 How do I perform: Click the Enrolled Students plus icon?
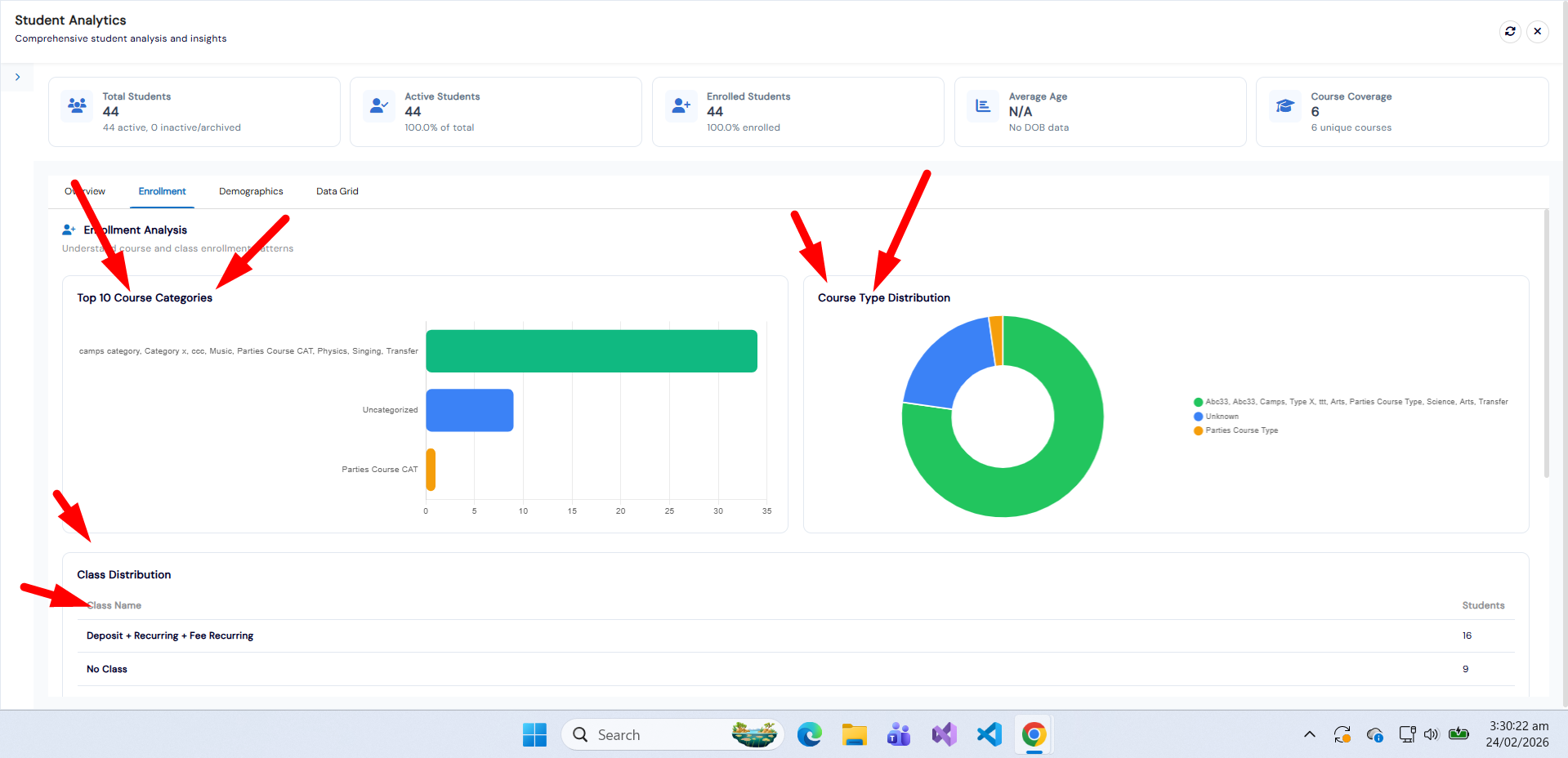pyautogui.click(x=681, y=105)
